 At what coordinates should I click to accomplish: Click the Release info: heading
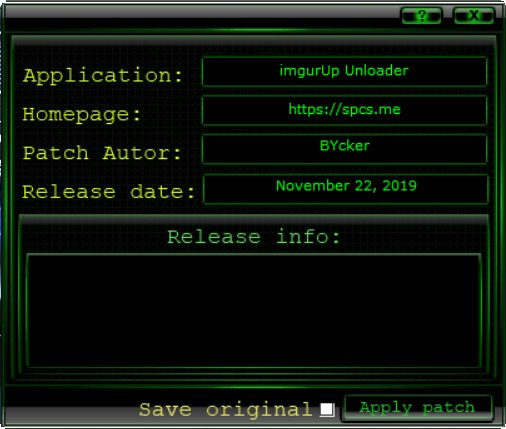[254, 237]
